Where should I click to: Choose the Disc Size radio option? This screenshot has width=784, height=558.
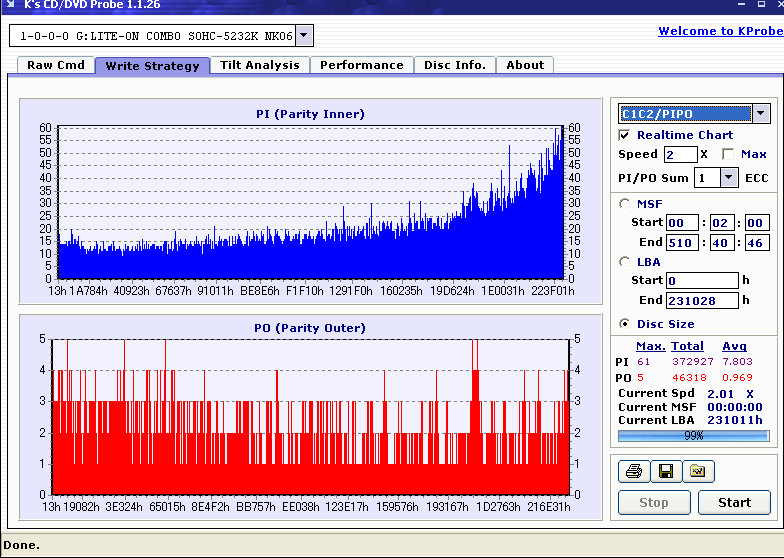pyautogui.click(x=625, y=323)
